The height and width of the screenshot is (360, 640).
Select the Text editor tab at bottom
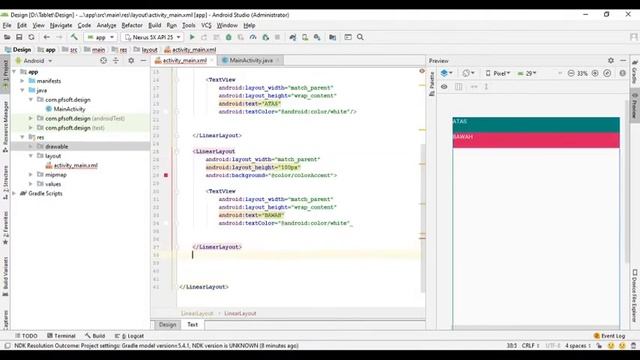pyautogui.click(x=192, y=324)
